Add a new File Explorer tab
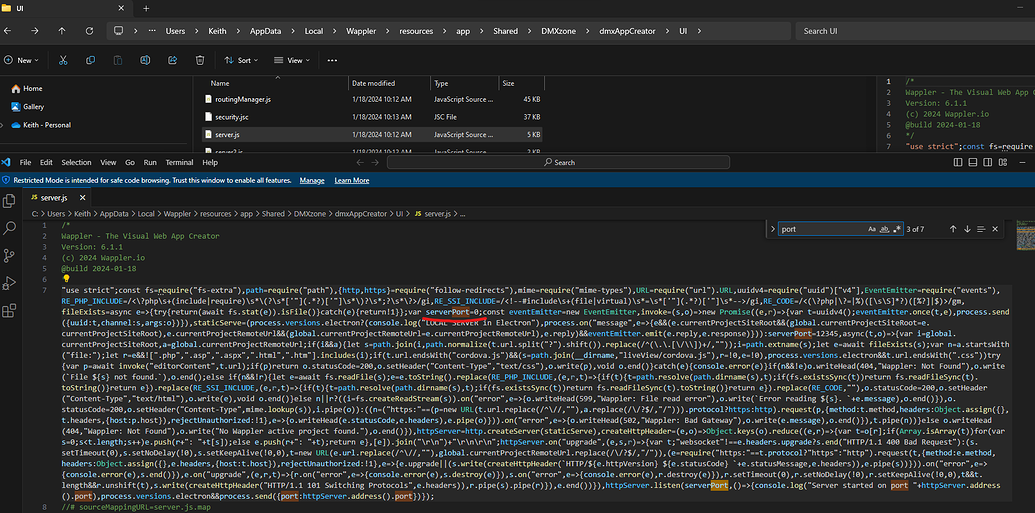1035x513 pixels. tap(146, 9)
